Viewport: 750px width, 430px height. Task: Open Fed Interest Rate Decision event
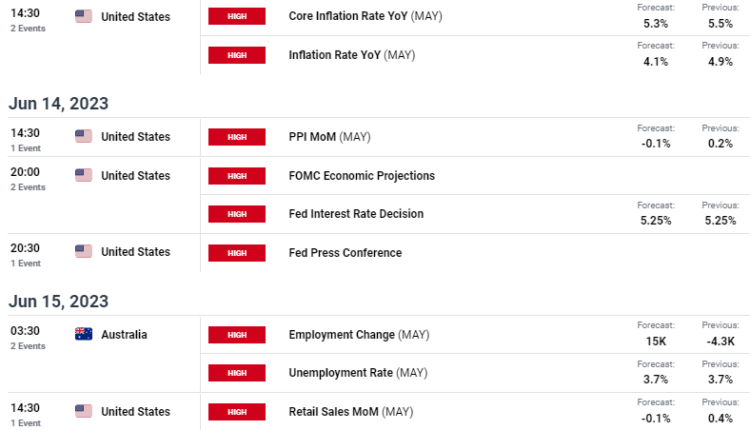pyautogui.click(x=355, y=214)
